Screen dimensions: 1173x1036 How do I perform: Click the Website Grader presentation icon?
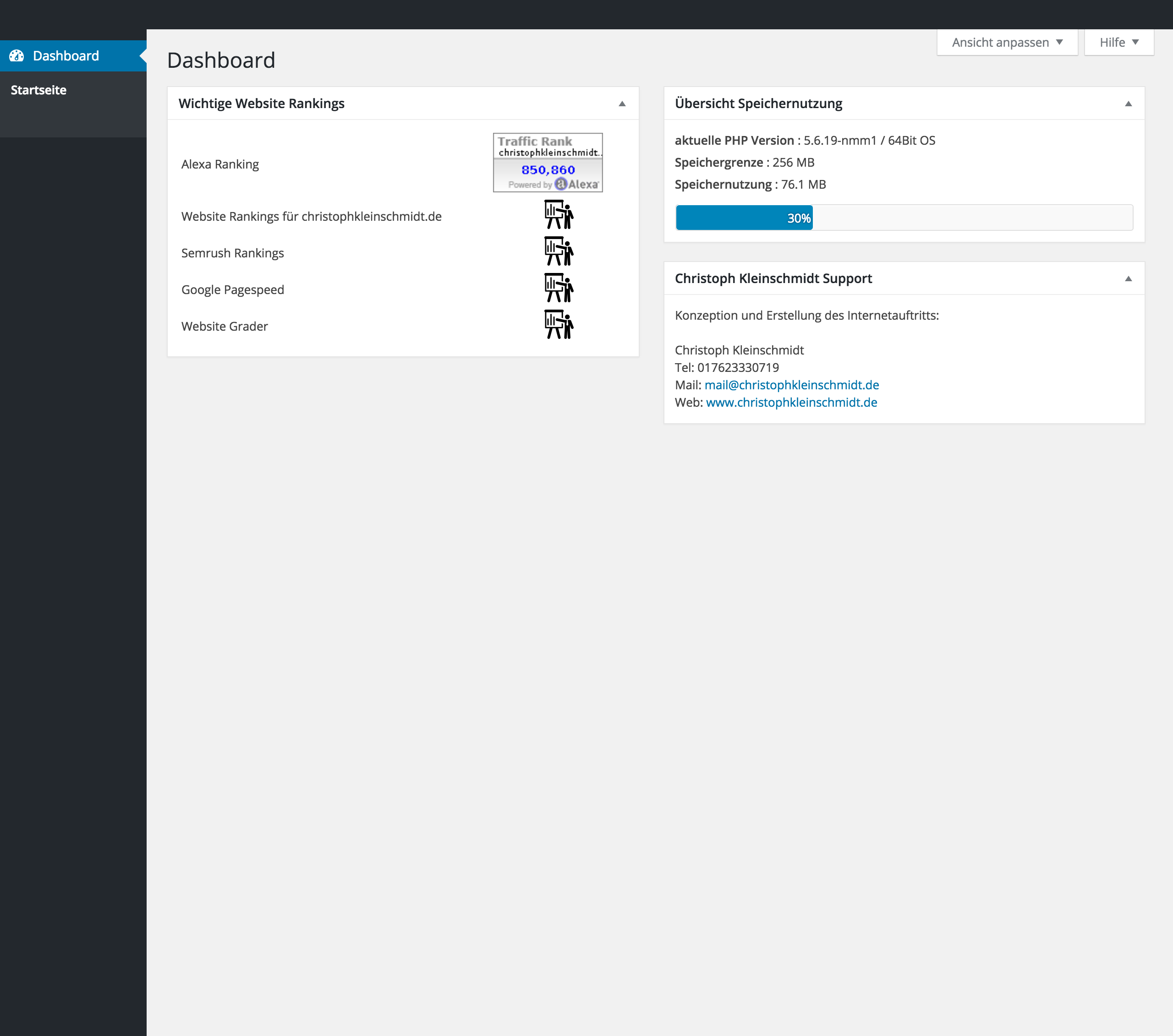[559, 325]
